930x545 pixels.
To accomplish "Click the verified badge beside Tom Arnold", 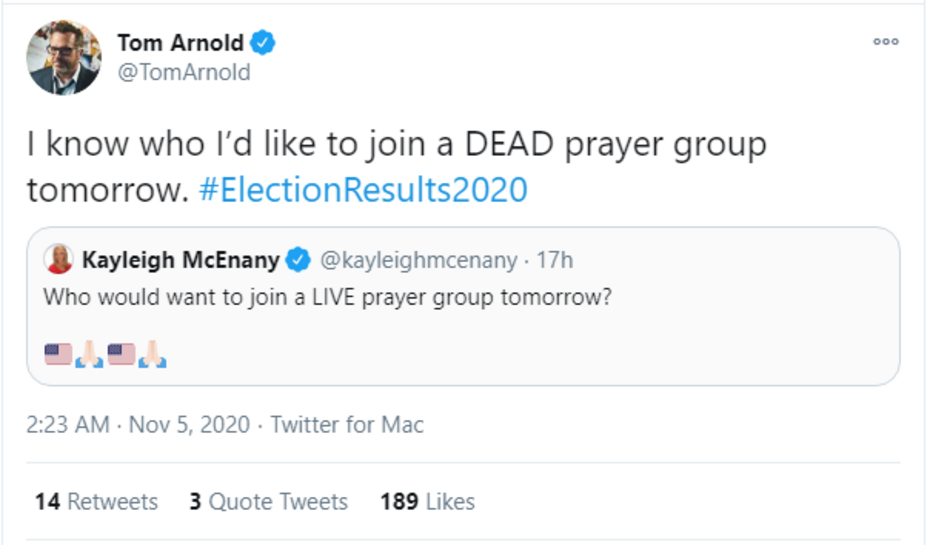I will coord(263,43).
